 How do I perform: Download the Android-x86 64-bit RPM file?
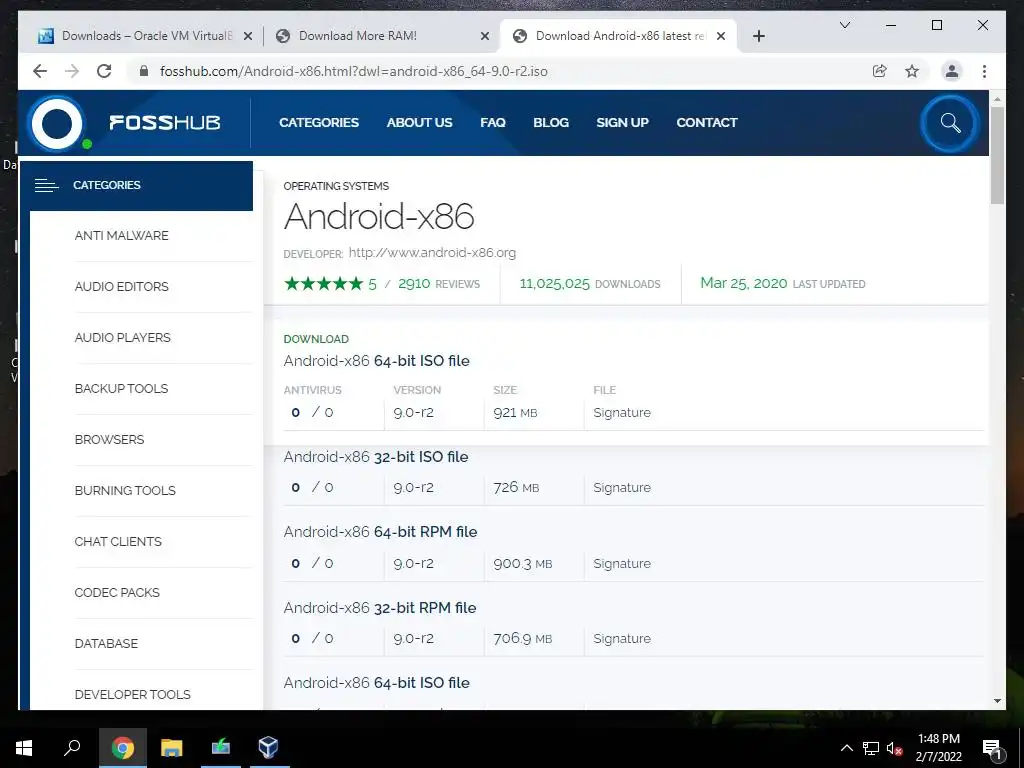[380, 532]
